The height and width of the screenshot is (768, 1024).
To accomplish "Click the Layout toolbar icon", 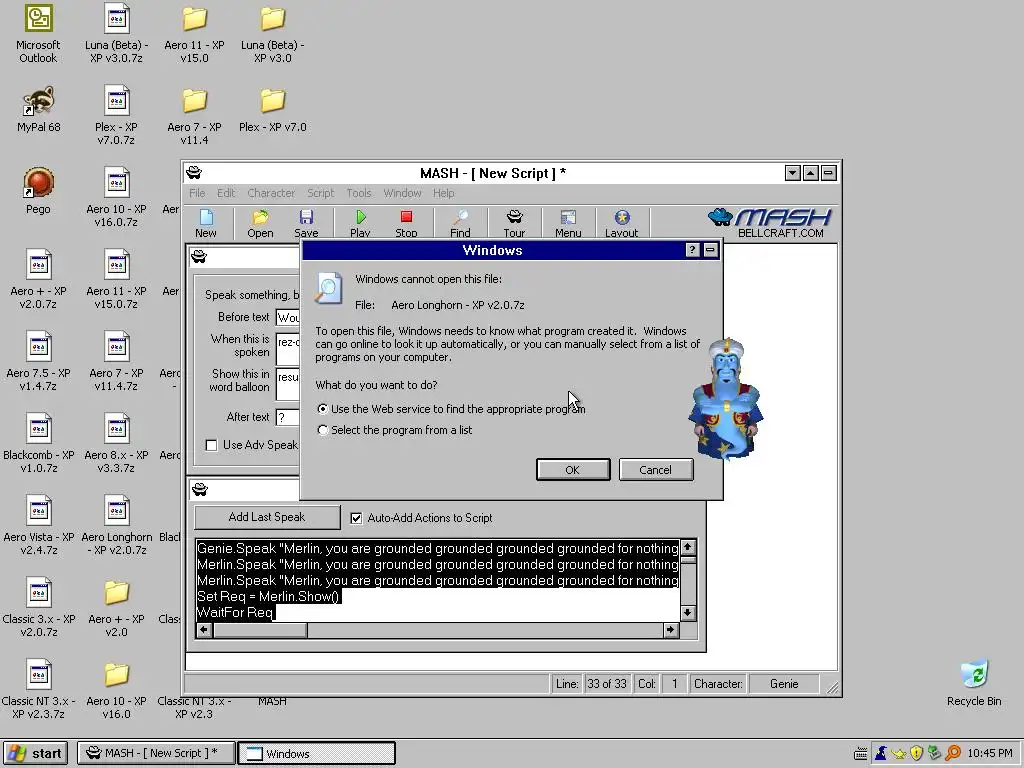I will [621, 223].
